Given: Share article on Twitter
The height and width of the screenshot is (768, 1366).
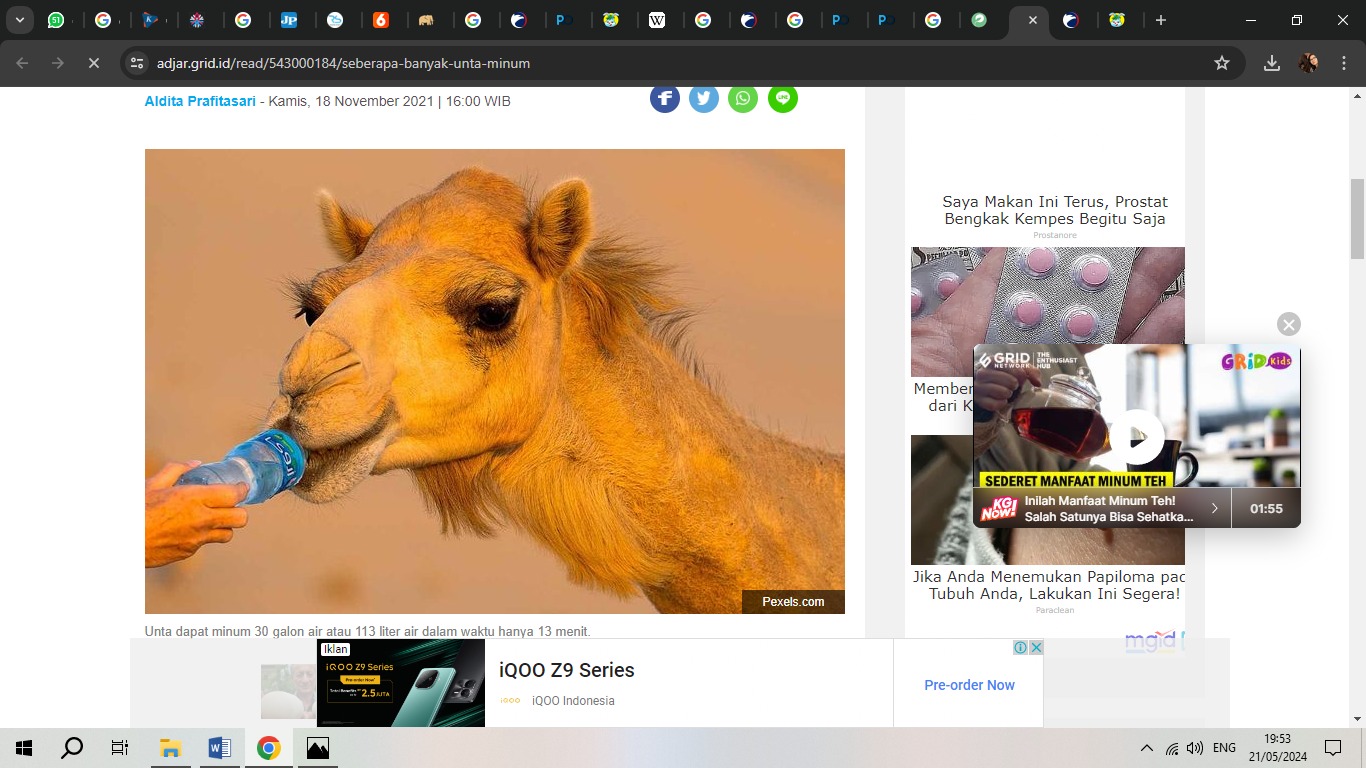Looking at the screenshot, I should pyautogui.click(x=704, y=98).
